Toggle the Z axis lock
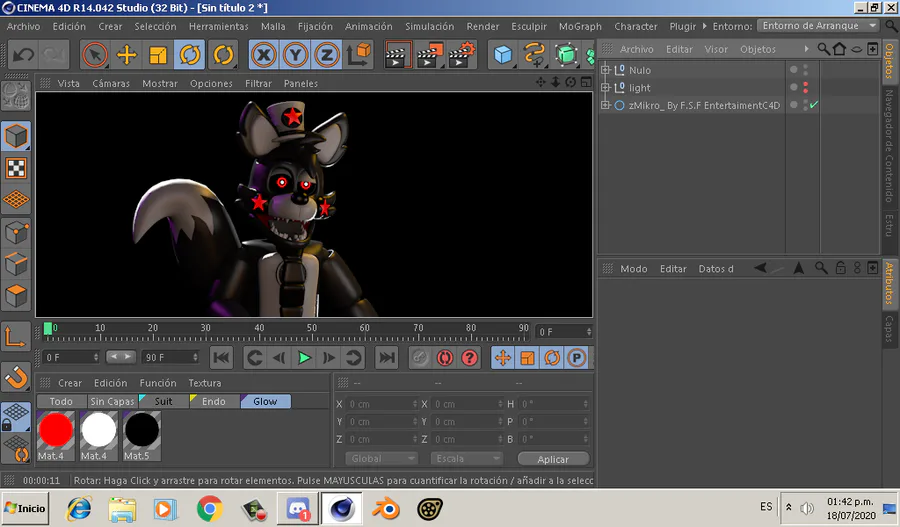 click(327, 55)
